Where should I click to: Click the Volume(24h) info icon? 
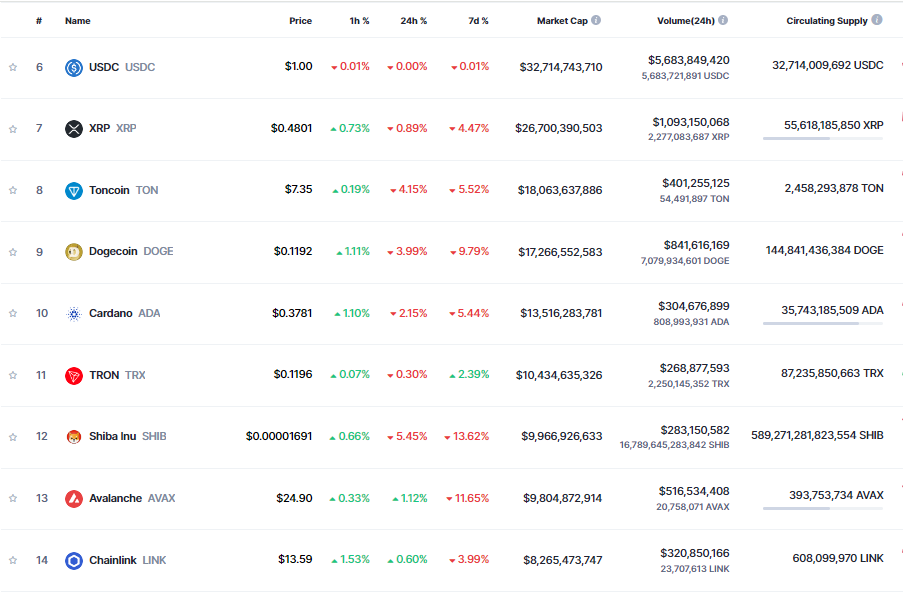pos(723,20)
